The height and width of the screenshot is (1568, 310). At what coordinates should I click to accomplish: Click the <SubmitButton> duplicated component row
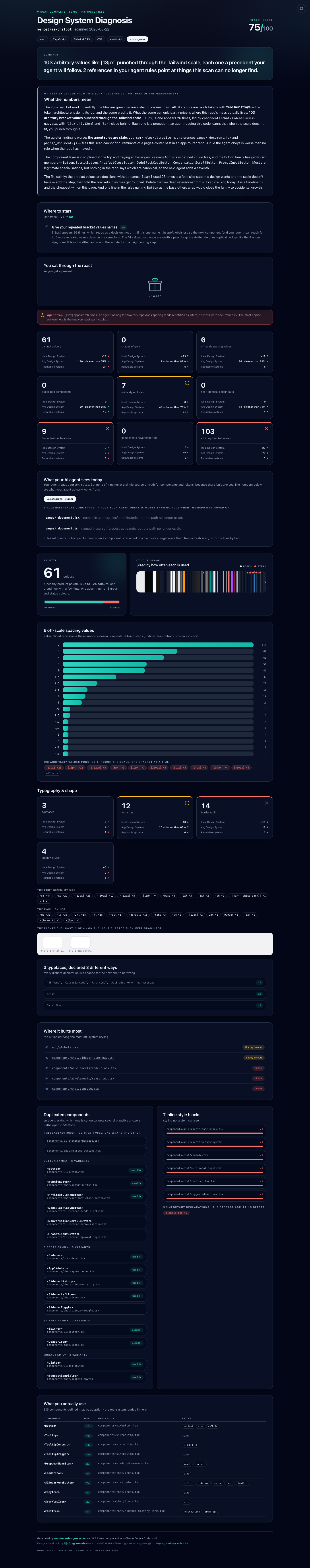pos(95,1183)
